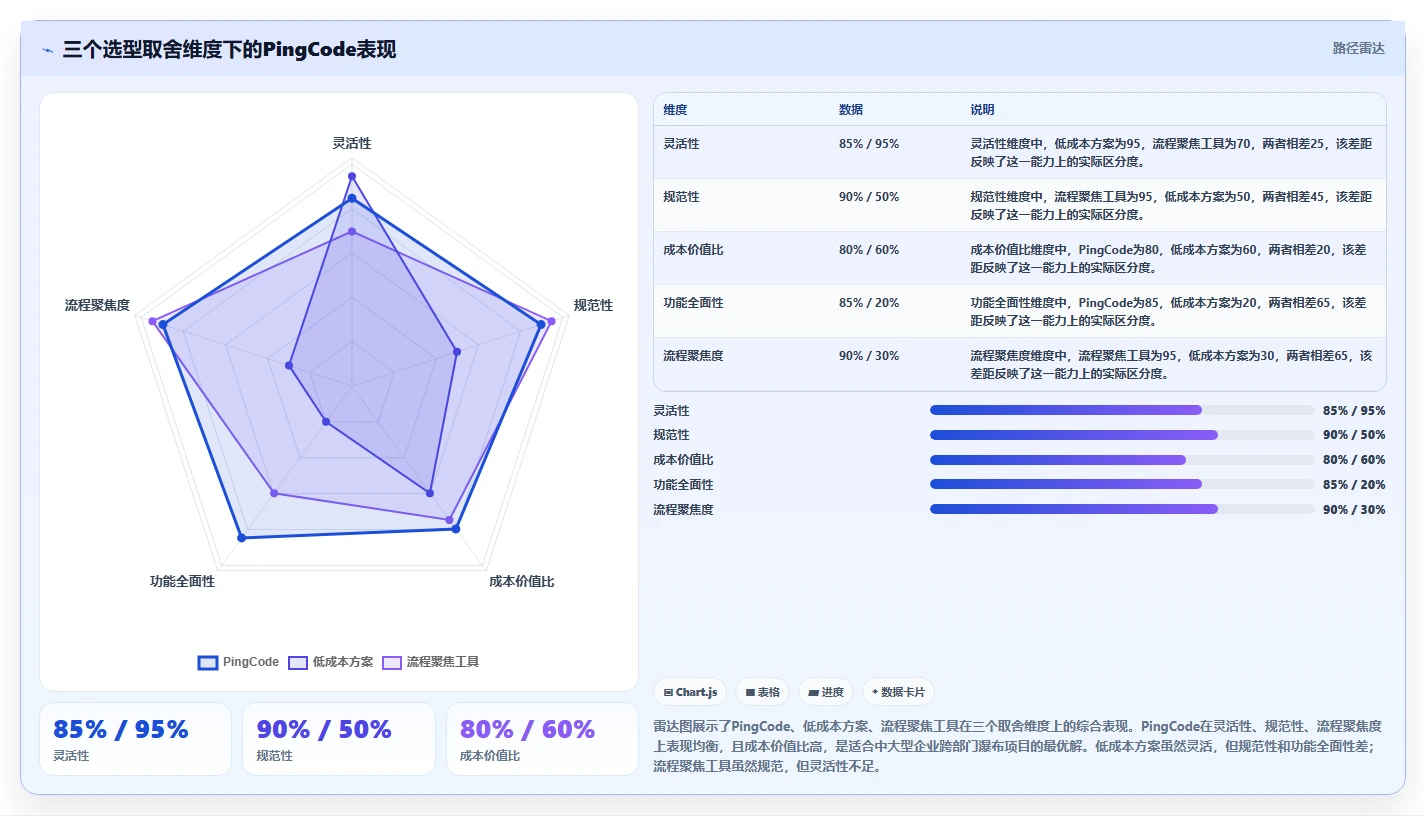The height and width of the screenshot is (816, 1426).
Task: Click the 数据 table column header
Action: [851, 110]
